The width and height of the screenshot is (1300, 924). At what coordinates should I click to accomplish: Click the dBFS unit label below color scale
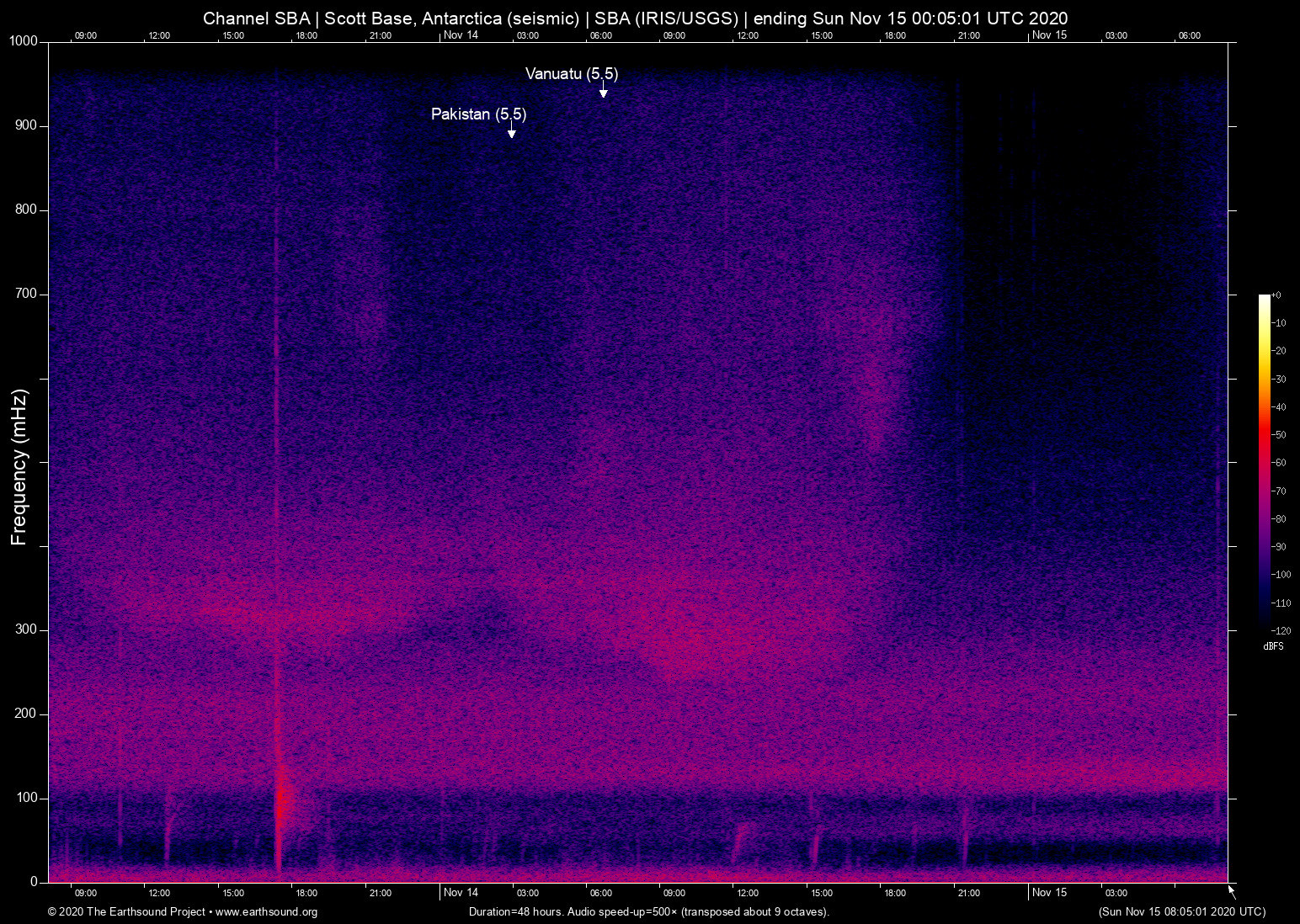tap(1273, 646)
